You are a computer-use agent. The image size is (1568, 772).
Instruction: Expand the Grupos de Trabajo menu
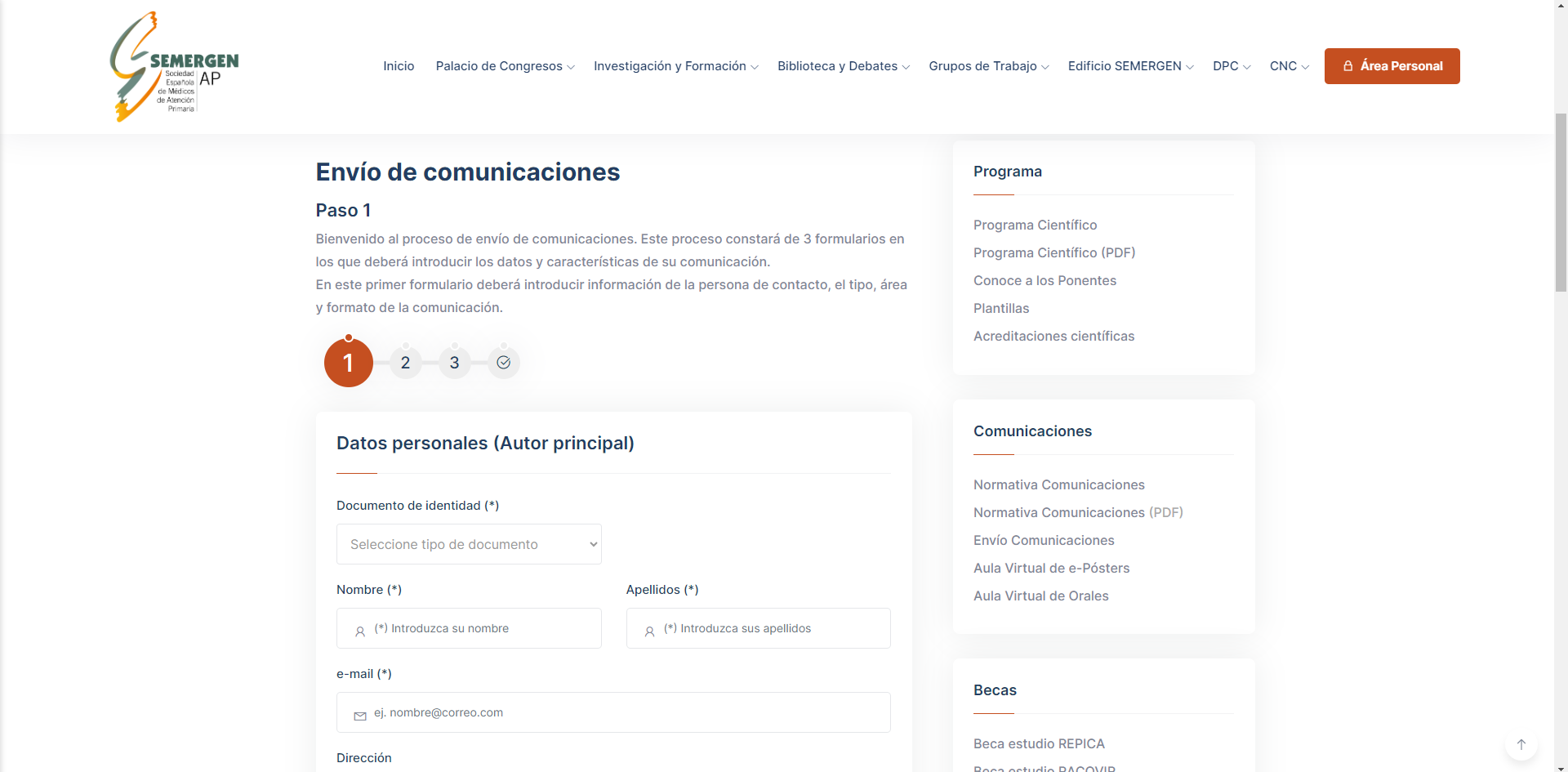coord(988,66)
